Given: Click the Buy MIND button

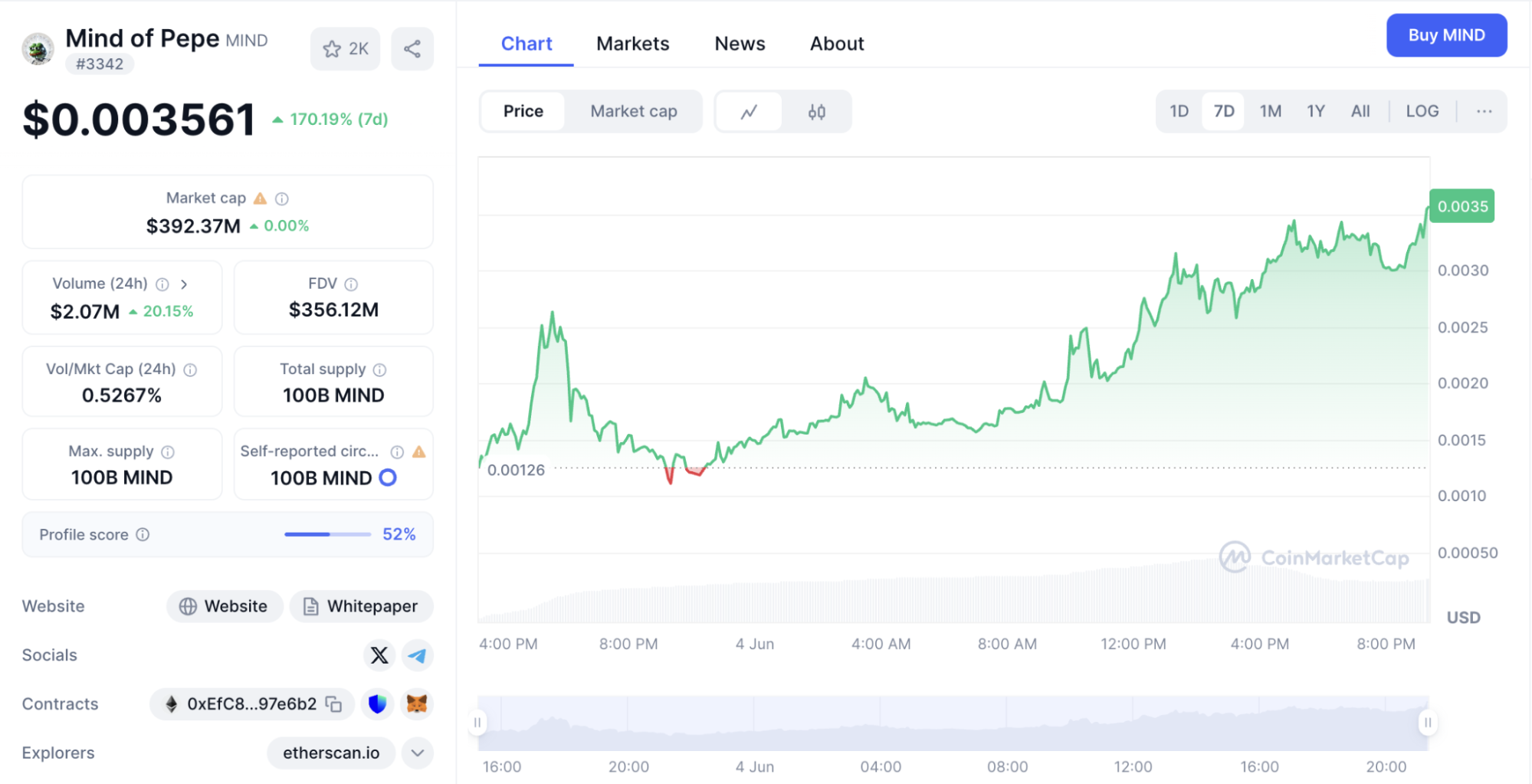Looking at the screenshot, I should pyautogui.click(x=1446, y=35).
